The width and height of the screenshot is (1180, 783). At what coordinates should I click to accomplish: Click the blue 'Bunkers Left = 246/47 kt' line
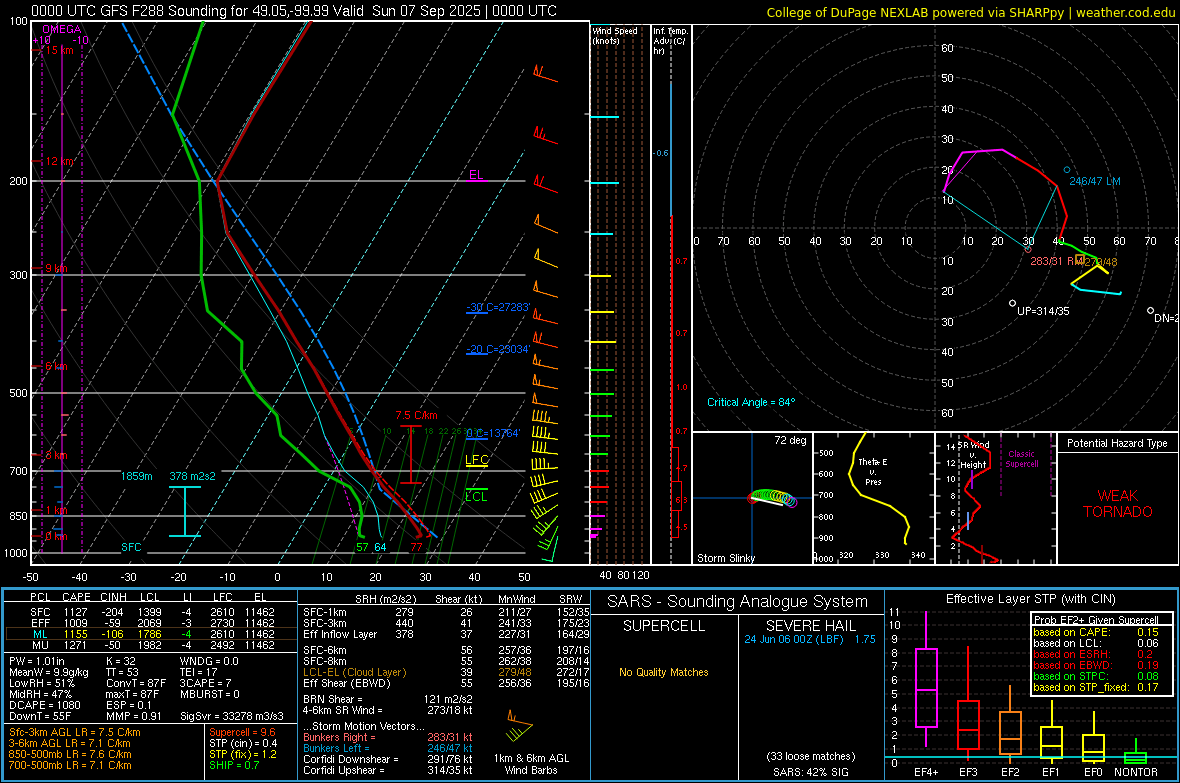coord(388,748)
